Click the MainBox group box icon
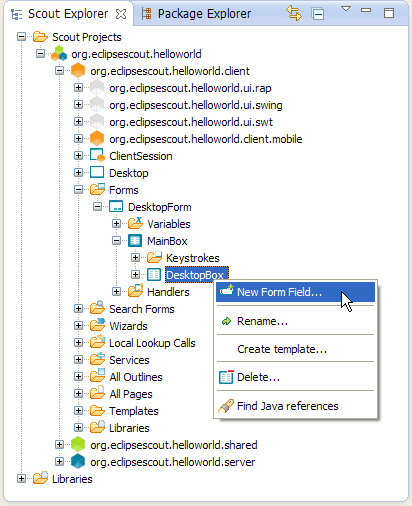 click(135, 241)
